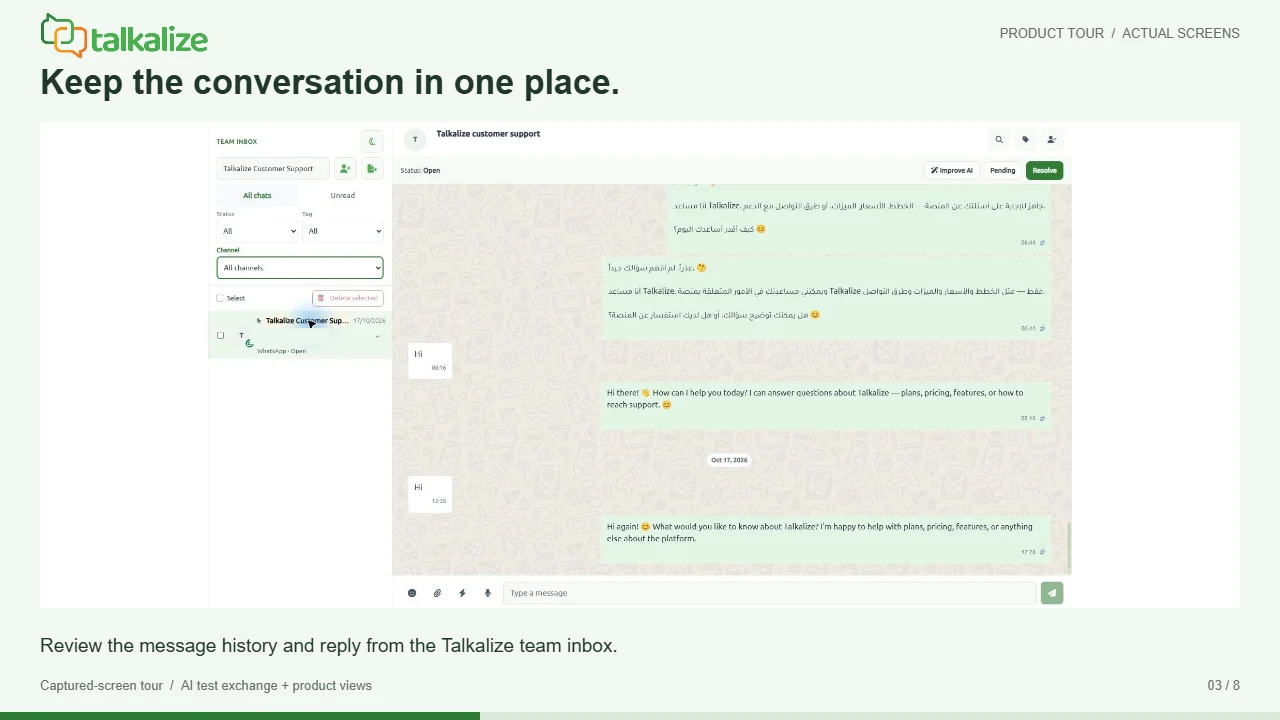Open the Talkalize Customer Sup... chat row
This screenshot has height=720, width=1280.
click(300, 335)
